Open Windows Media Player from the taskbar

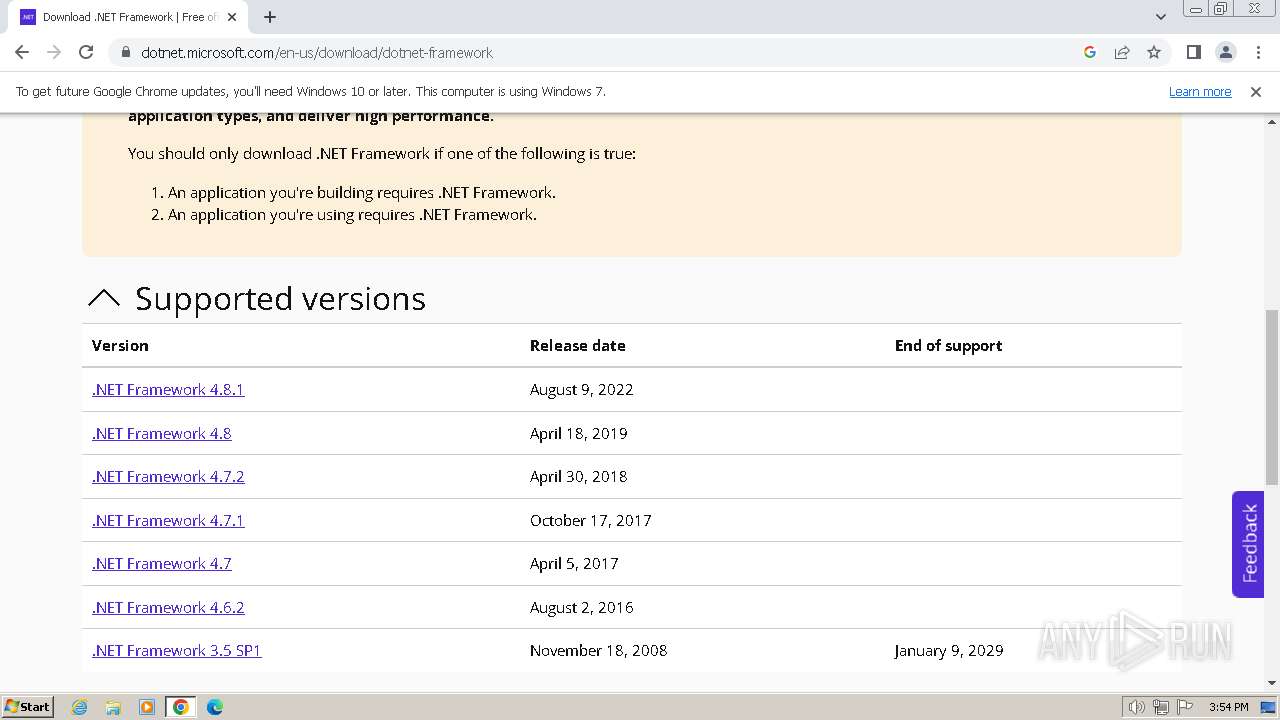click(x=147, y=707)
